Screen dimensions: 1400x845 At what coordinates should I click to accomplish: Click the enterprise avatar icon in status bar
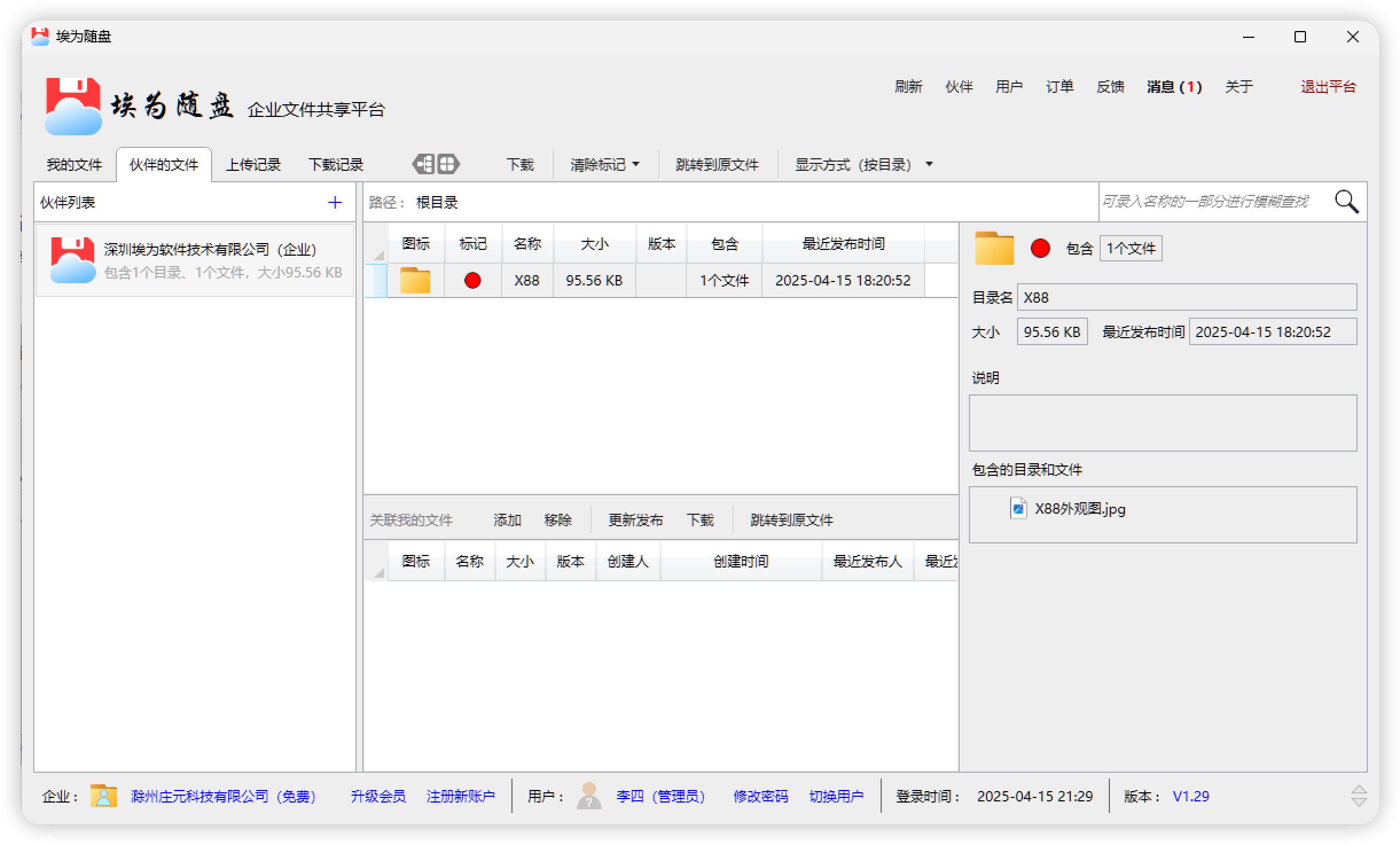(104, 796)
